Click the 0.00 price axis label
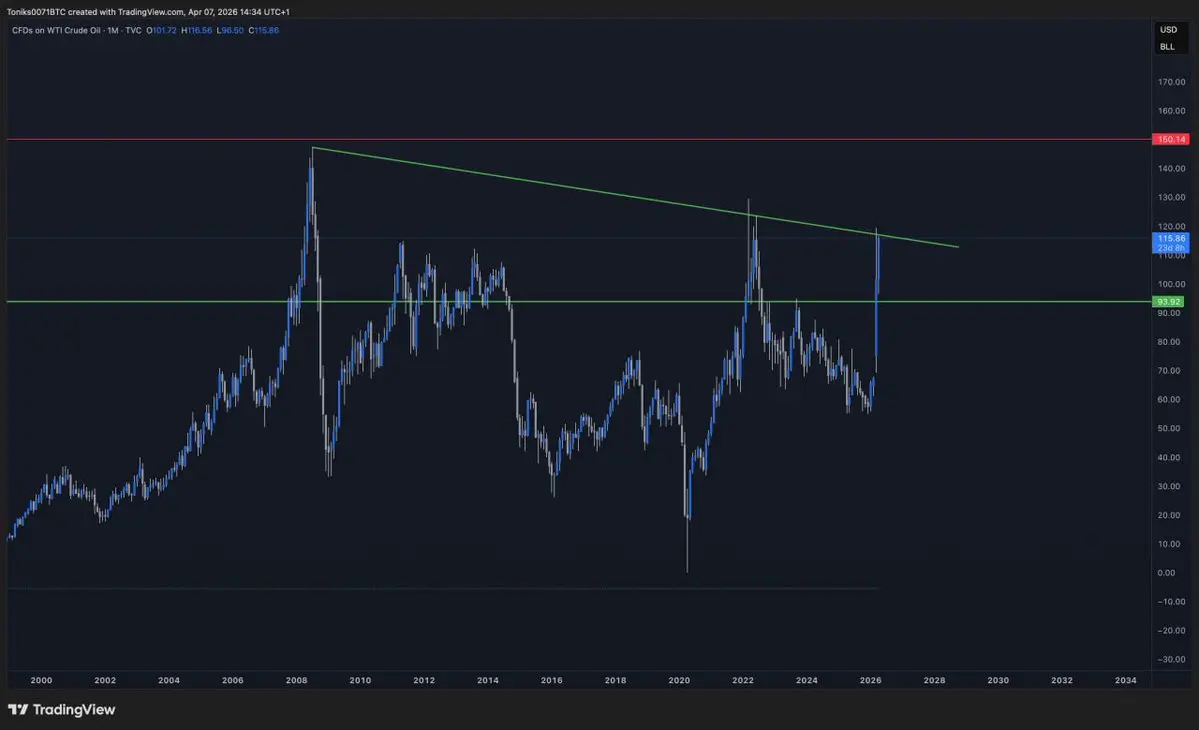This screenshot has width=1199, height=730. tap(1166, 573)
